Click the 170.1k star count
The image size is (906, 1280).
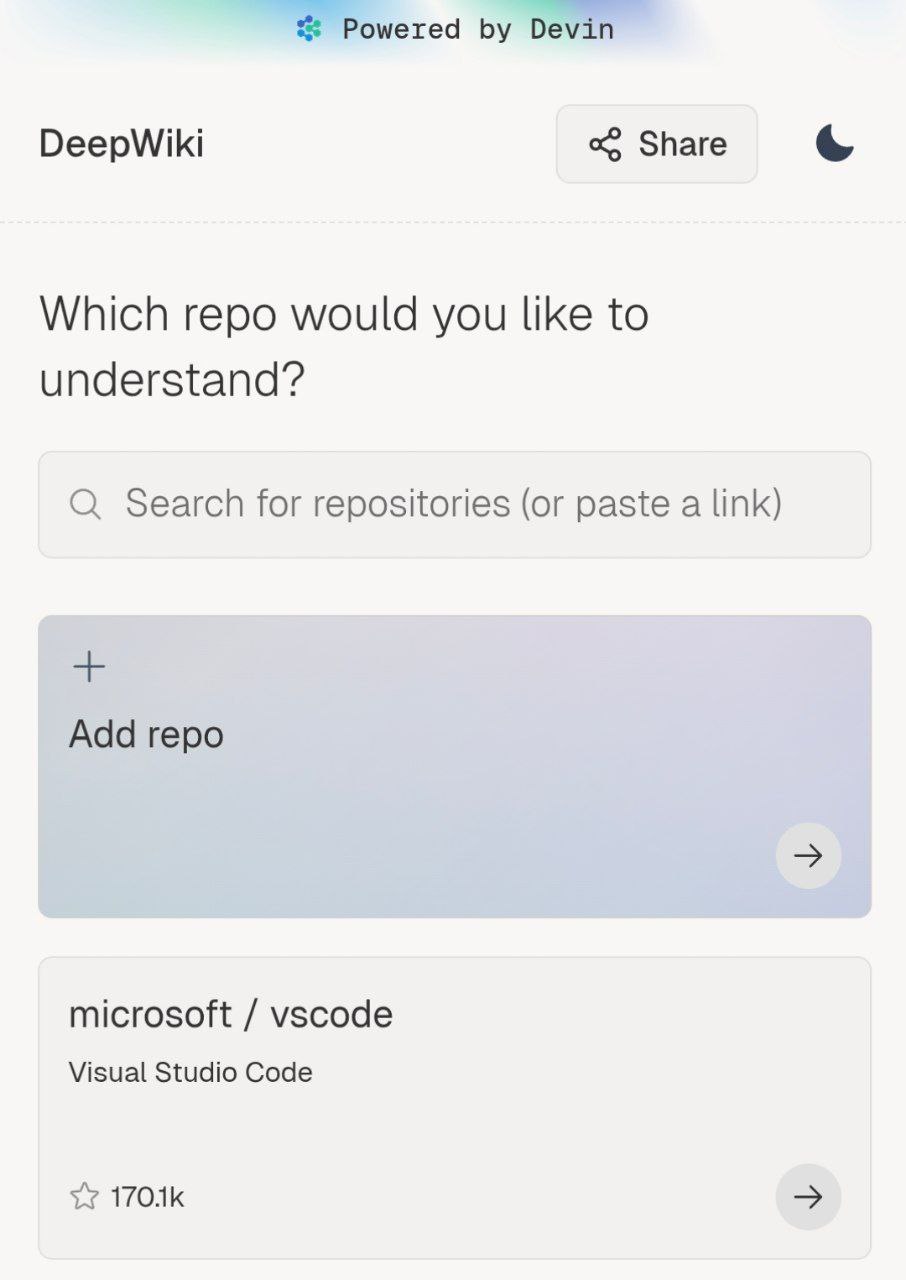pyautogui.click(x=148, y=1197)
